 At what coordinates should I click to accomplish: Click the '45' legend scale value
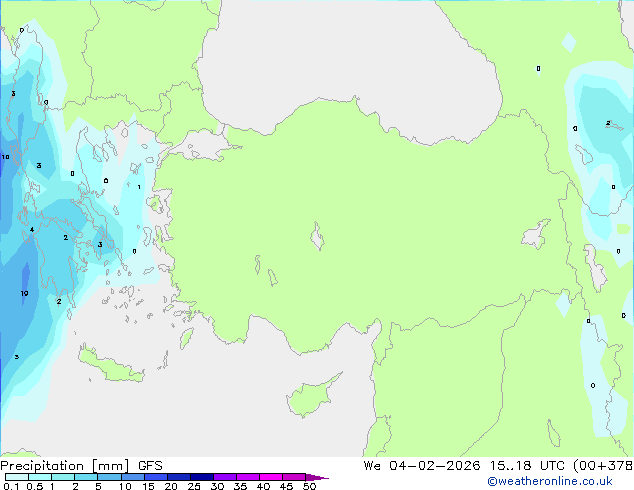(x=286, y=486)
